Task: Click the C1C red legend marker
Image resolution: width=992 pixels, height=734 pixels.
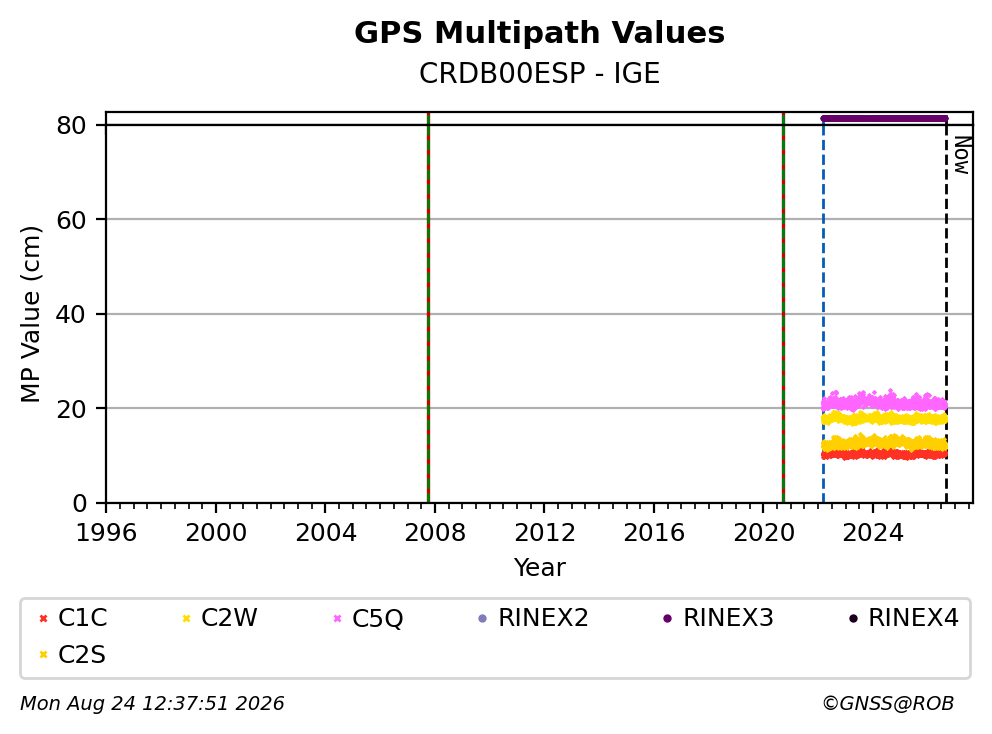Action: coord(43,618)
